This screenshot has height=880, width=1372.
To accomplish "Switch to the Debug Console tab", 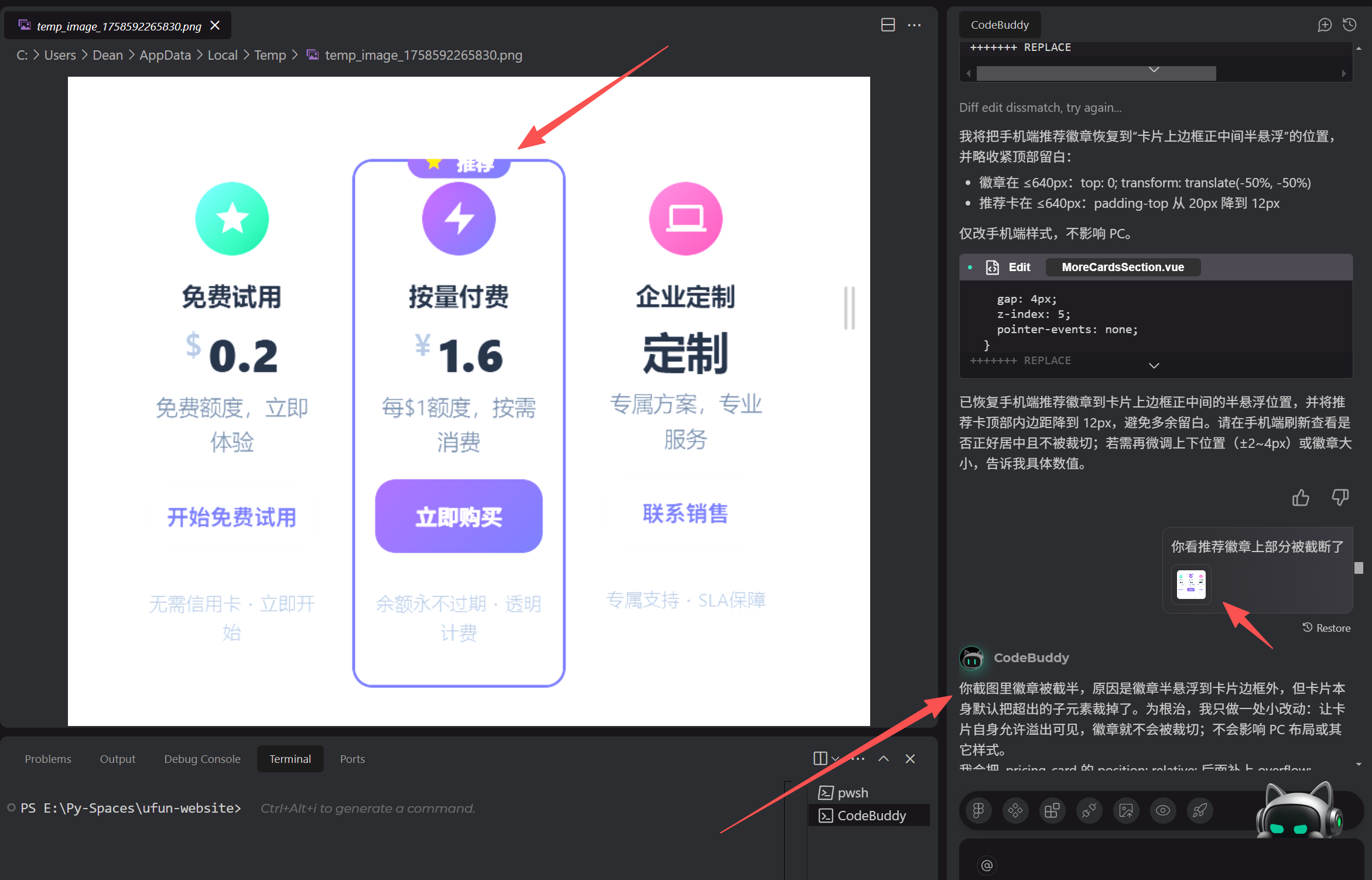I will pos(202,759).
